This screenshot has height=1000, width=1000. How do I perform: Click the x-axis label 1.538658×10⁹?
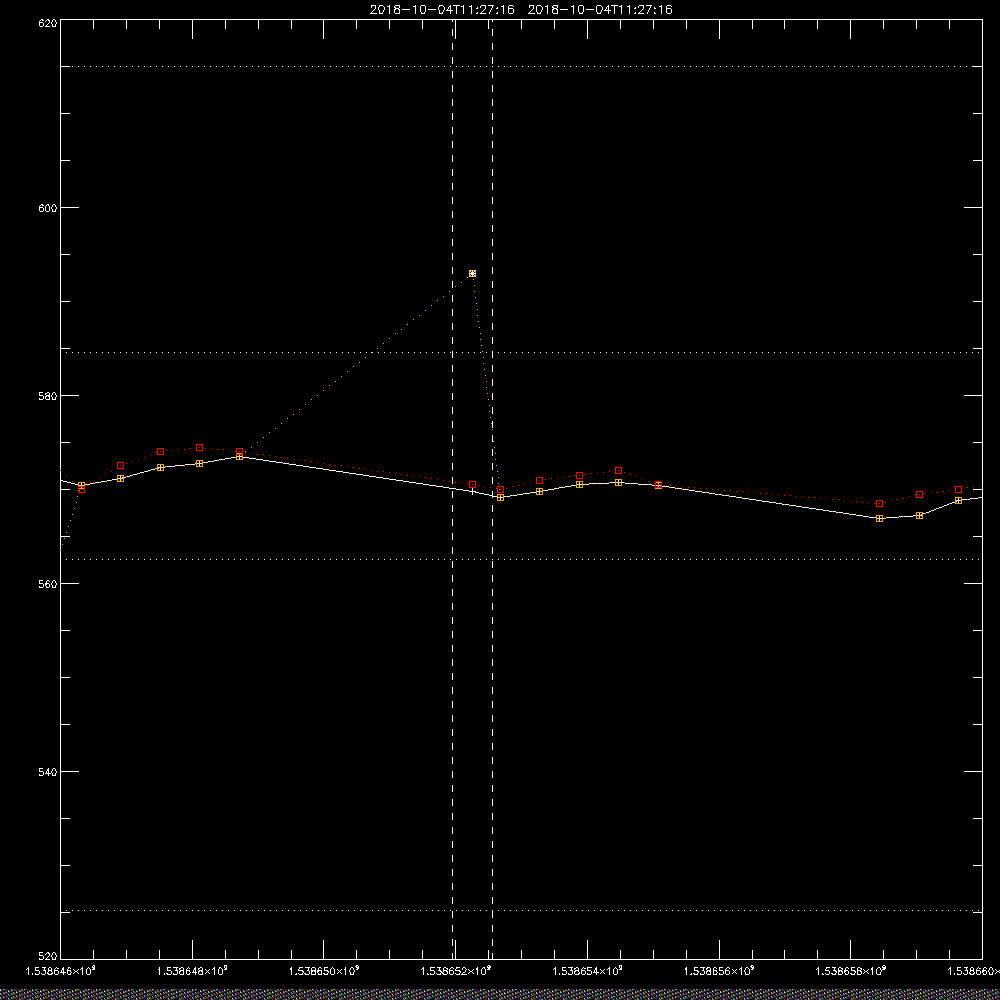pyautogui.click(x=851, y=971)
